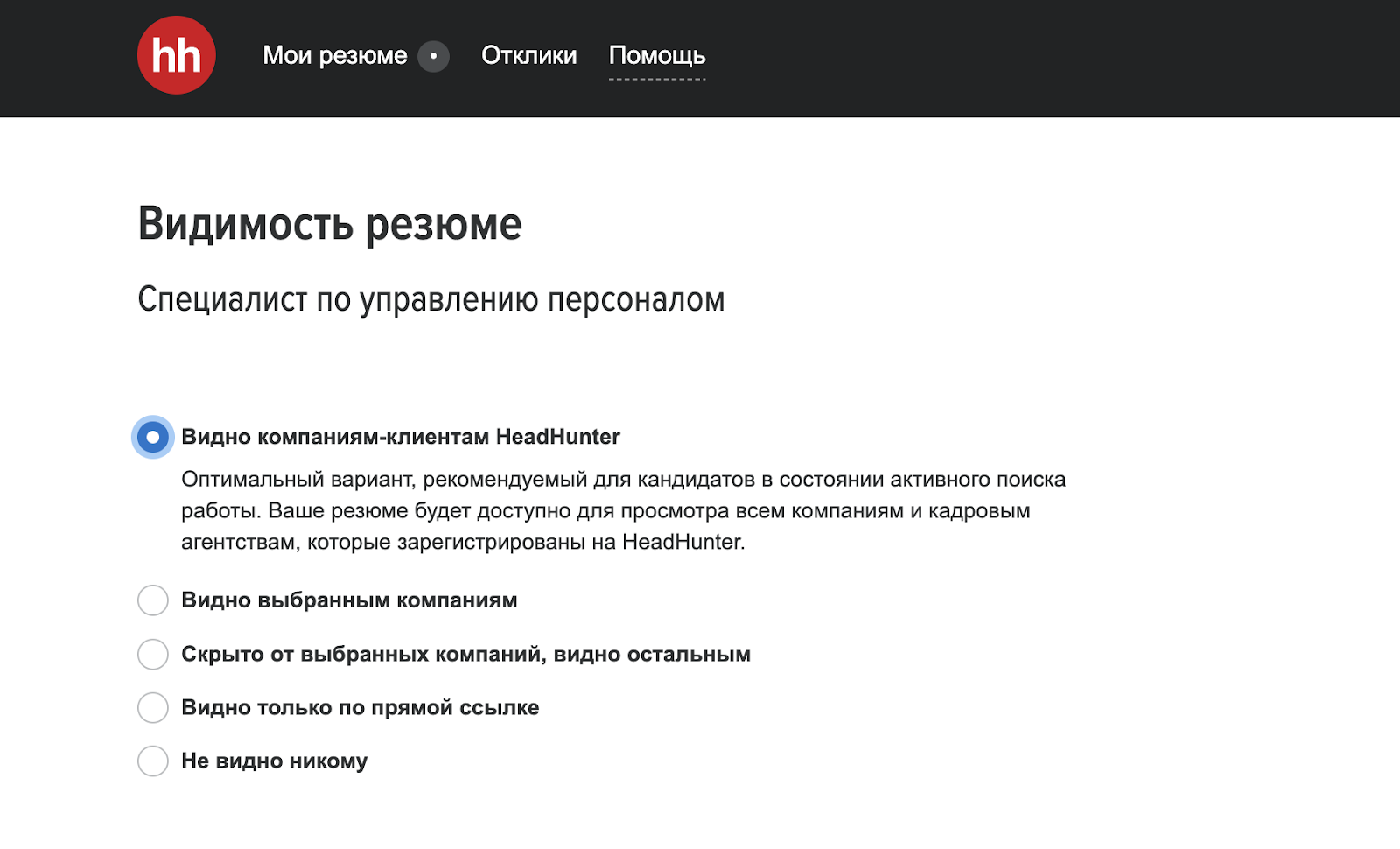Open the Мои резюме menu item
The image size is (1400, 849).
tap(334, 56)
